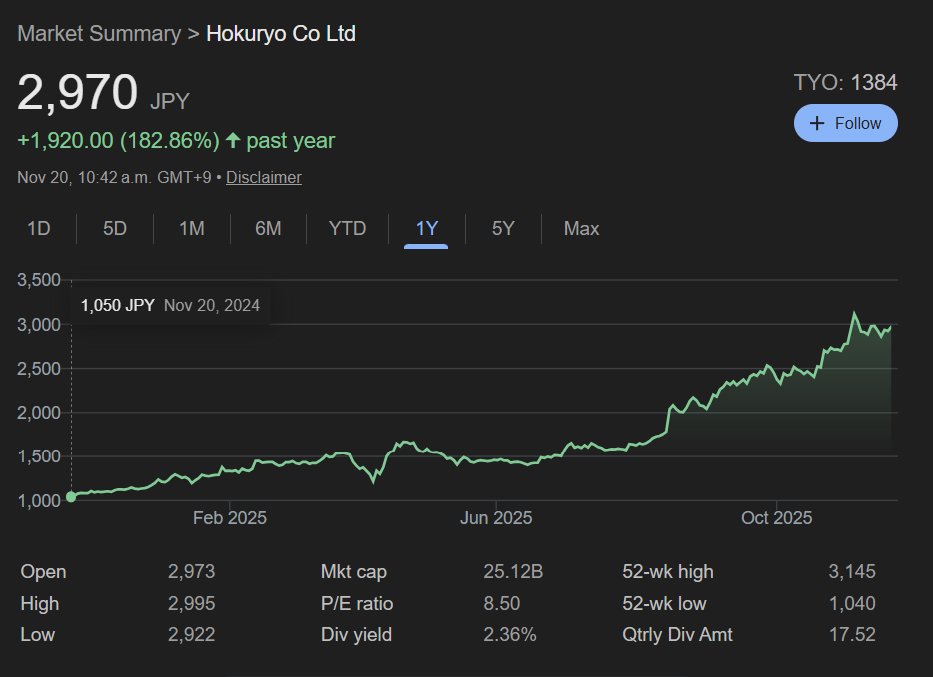Click the 3,500 y-axis label
Image resolution: width=933 pixels, height=677 pixels.
point(39,280)
